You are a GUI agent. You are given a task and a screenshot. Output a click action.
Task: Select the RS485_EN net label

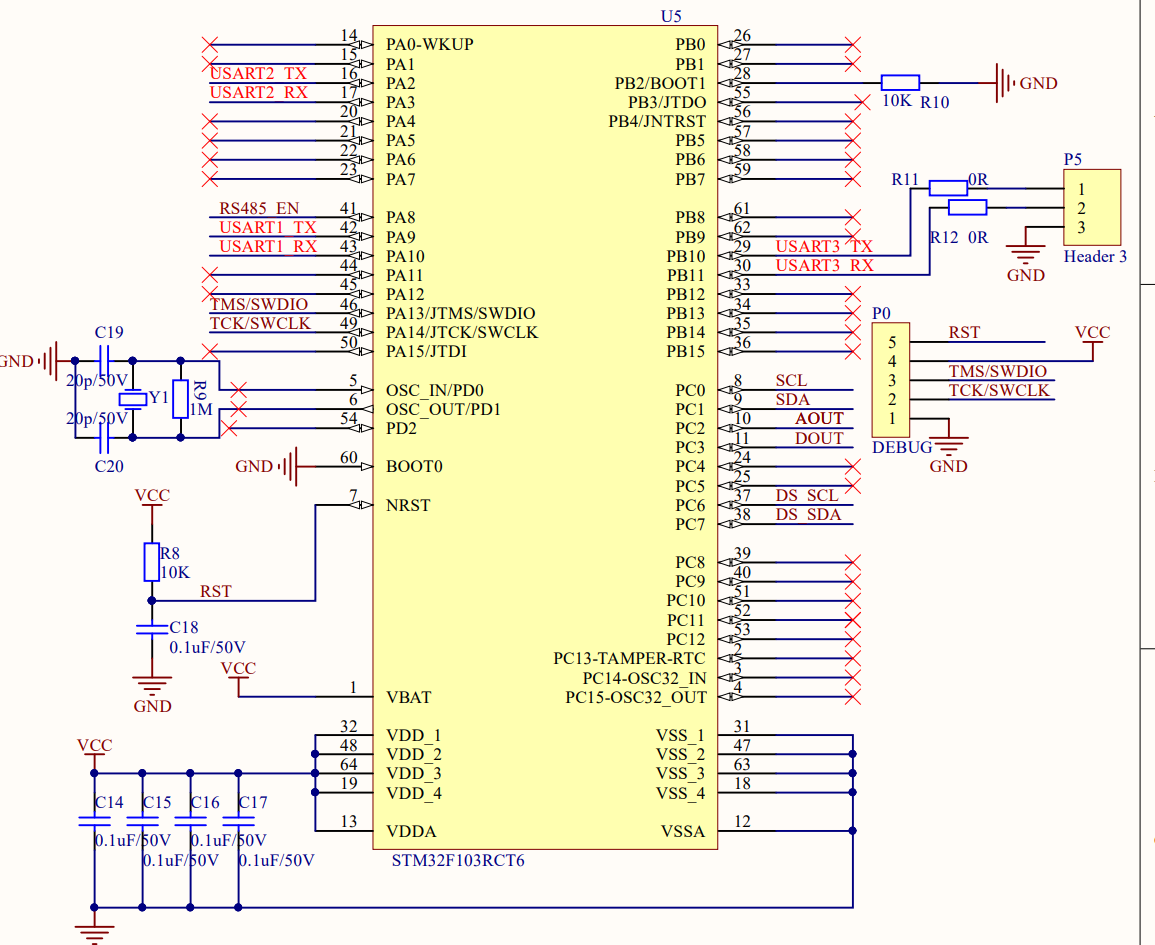pyautogui.click(x=259, y=208)
